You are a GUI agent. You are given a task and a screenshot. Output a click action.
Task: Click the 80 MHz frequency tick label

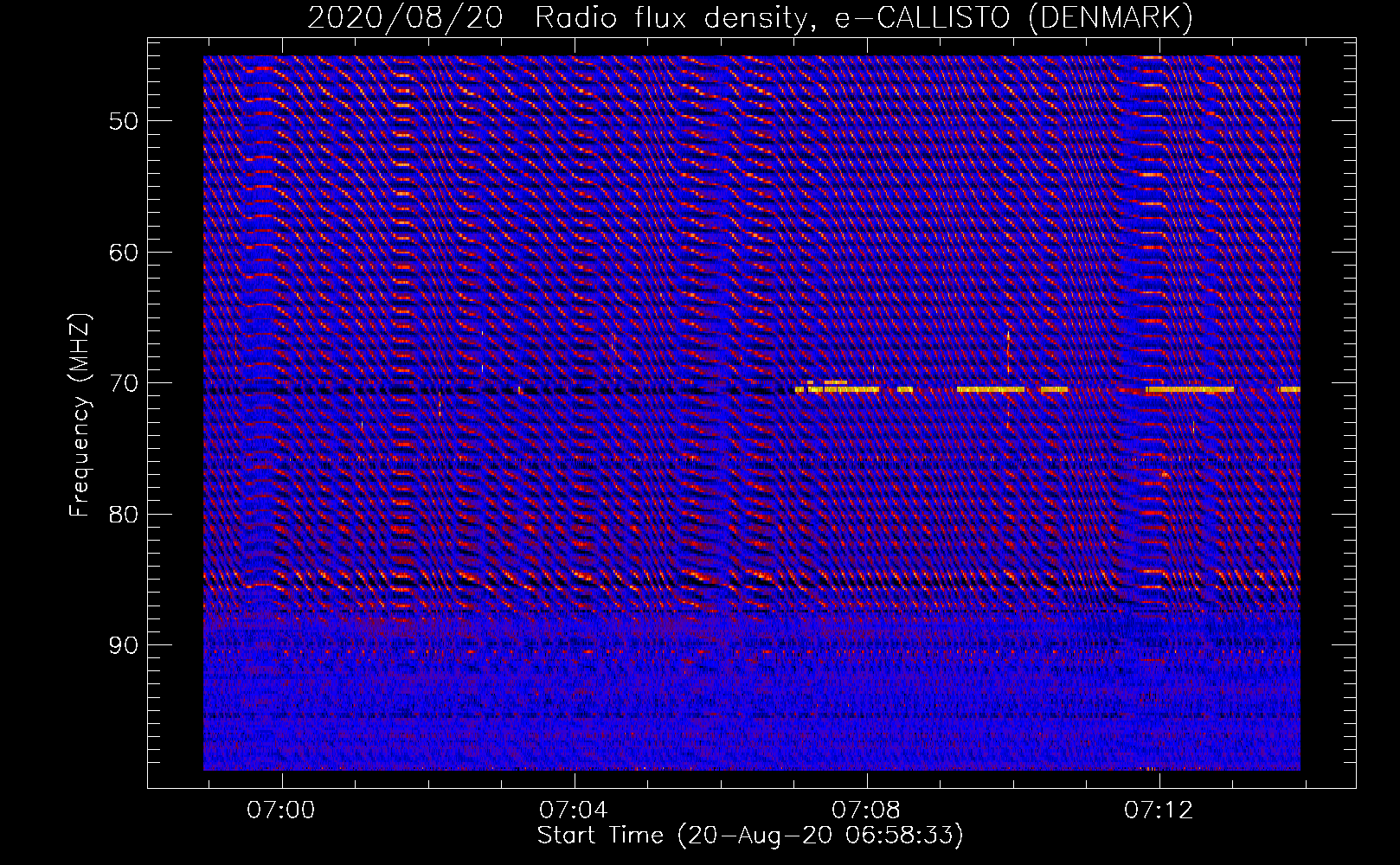[123, 515]
